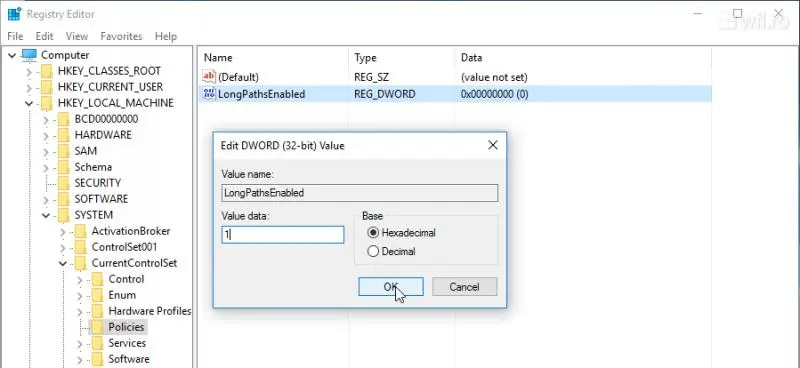Click the ActivationBroker folder icon
Image resolution: width=800 pixels, height=368 pixels.
point(80,231)
